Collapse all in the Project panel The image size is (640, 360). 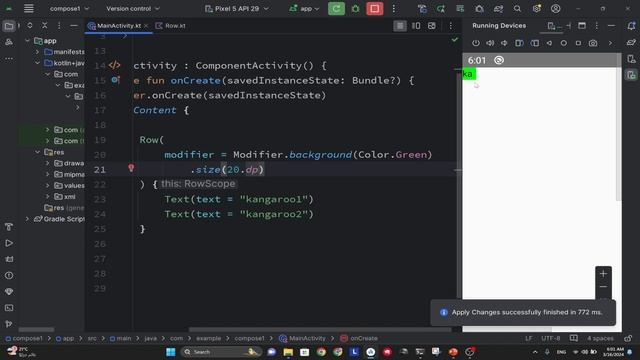point(44,25)
